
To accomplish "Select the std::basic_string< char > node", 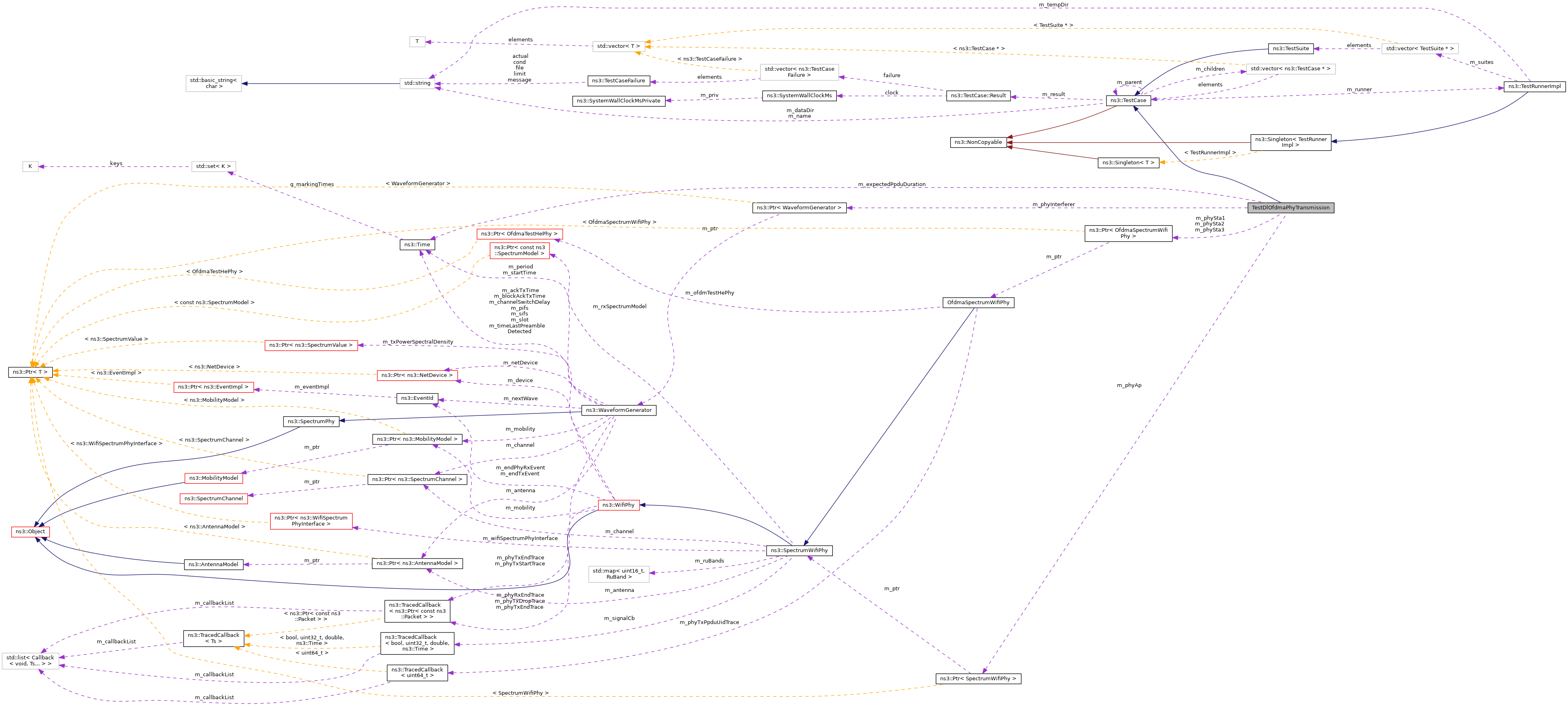I will click(214, 84).
